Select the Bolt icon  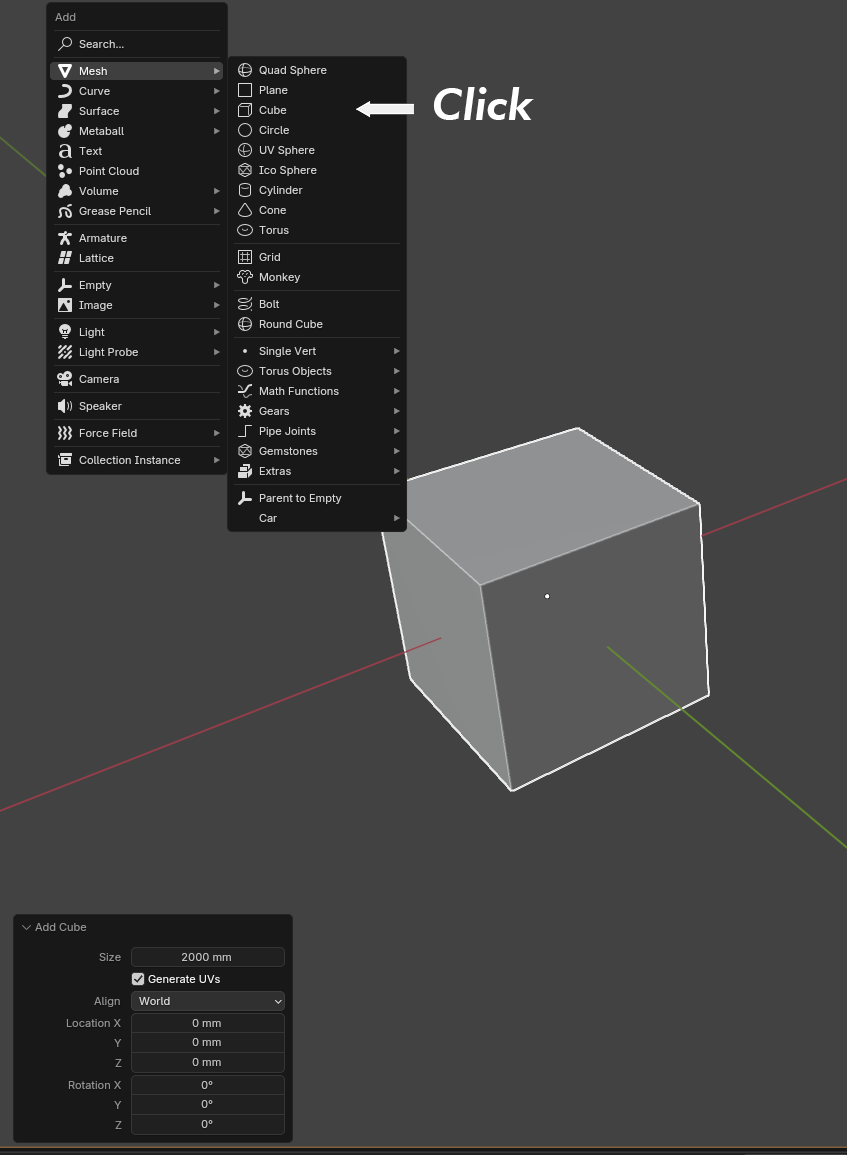click(245, 303)
